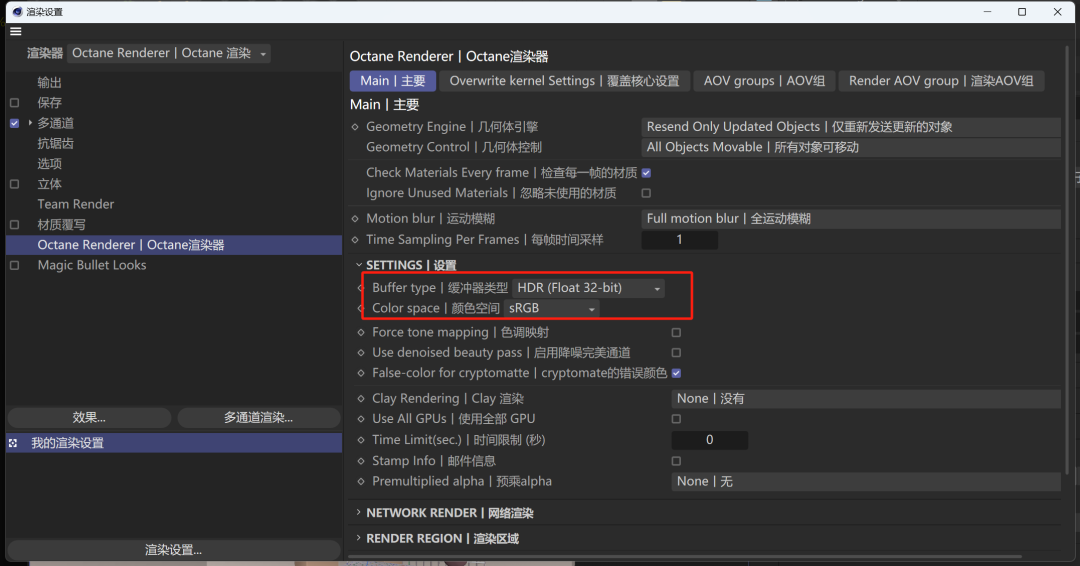Enable the 保存 checkbox
1080x566 pixels.
14,103
